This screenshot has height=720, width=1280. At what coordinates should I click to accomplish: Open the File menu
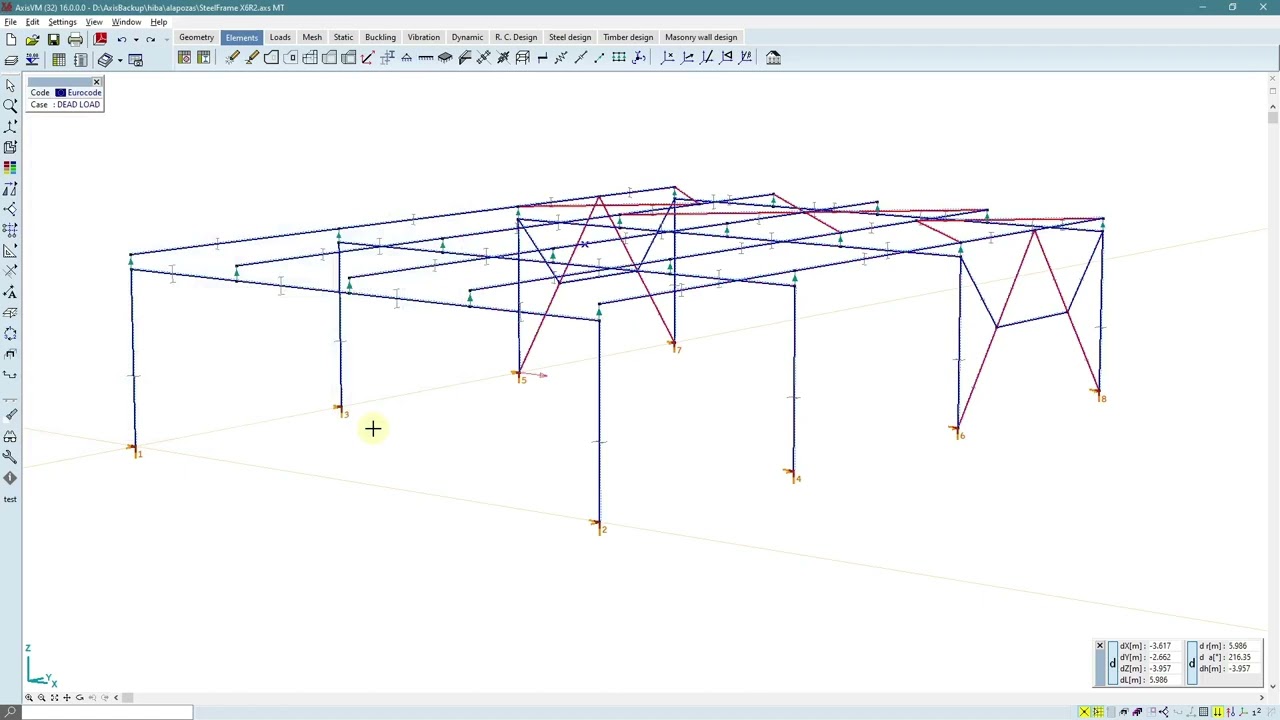click(10, 22)
